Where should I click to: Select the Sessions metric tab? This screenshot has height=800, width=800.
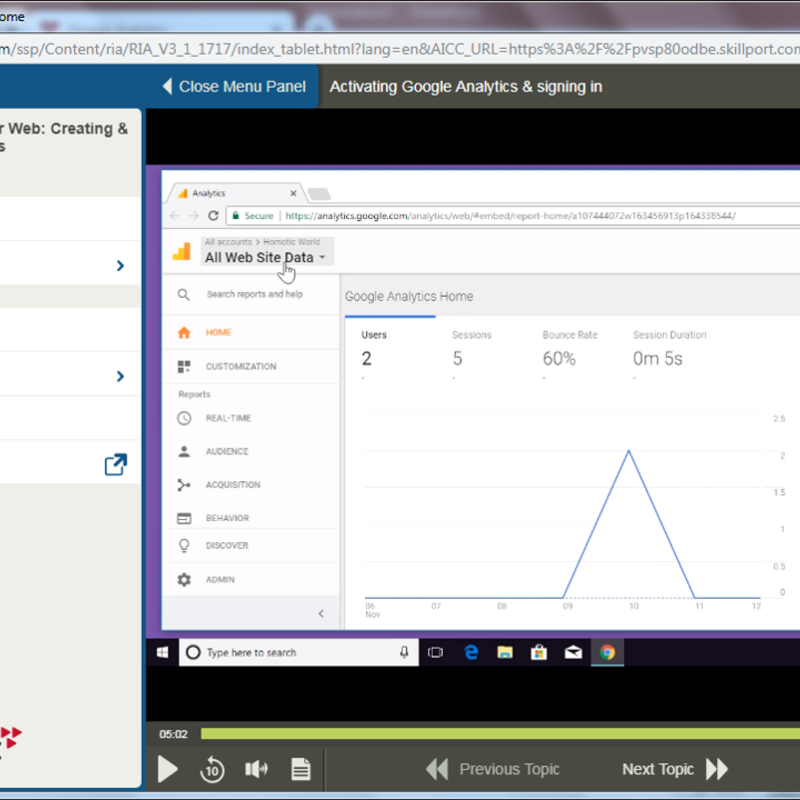pos(471,349)
